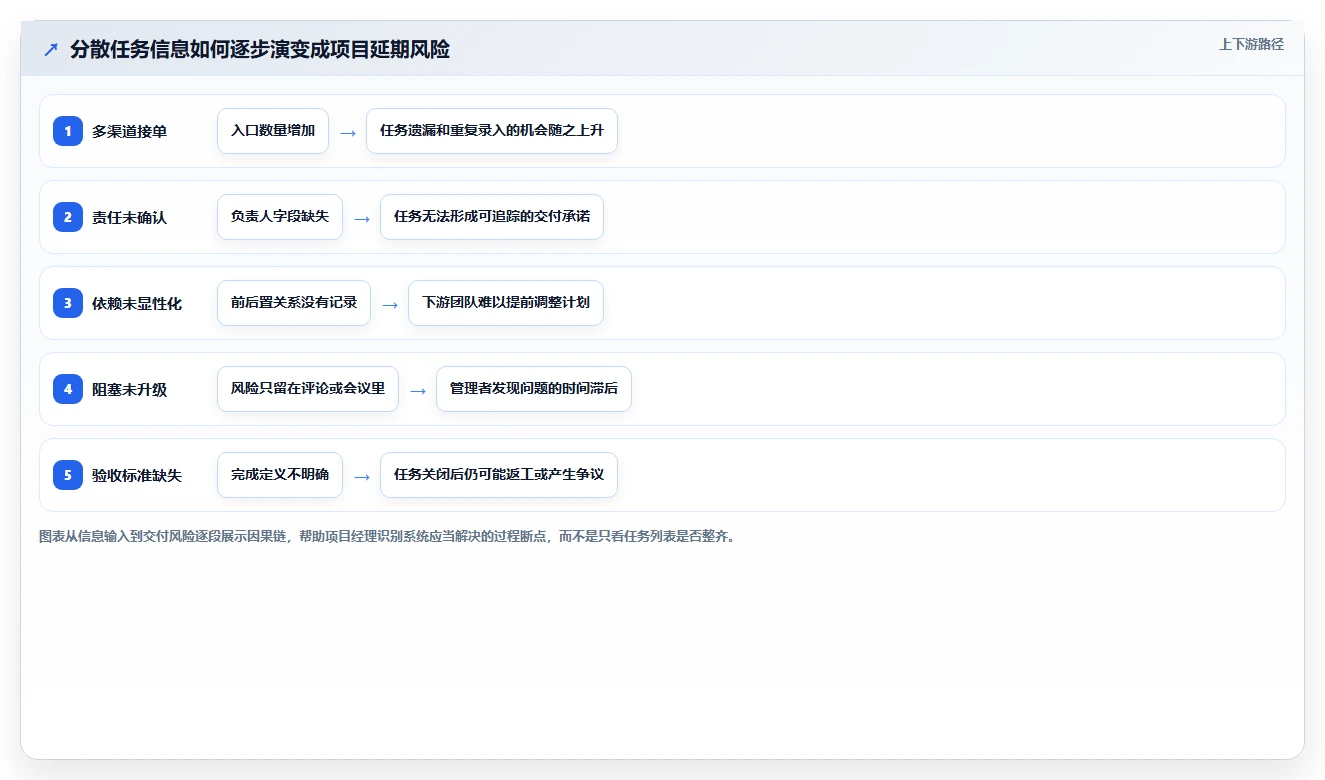
Task: Click the 管理者发现问题的时间滞后 box
Action: [x=534, y=389]
